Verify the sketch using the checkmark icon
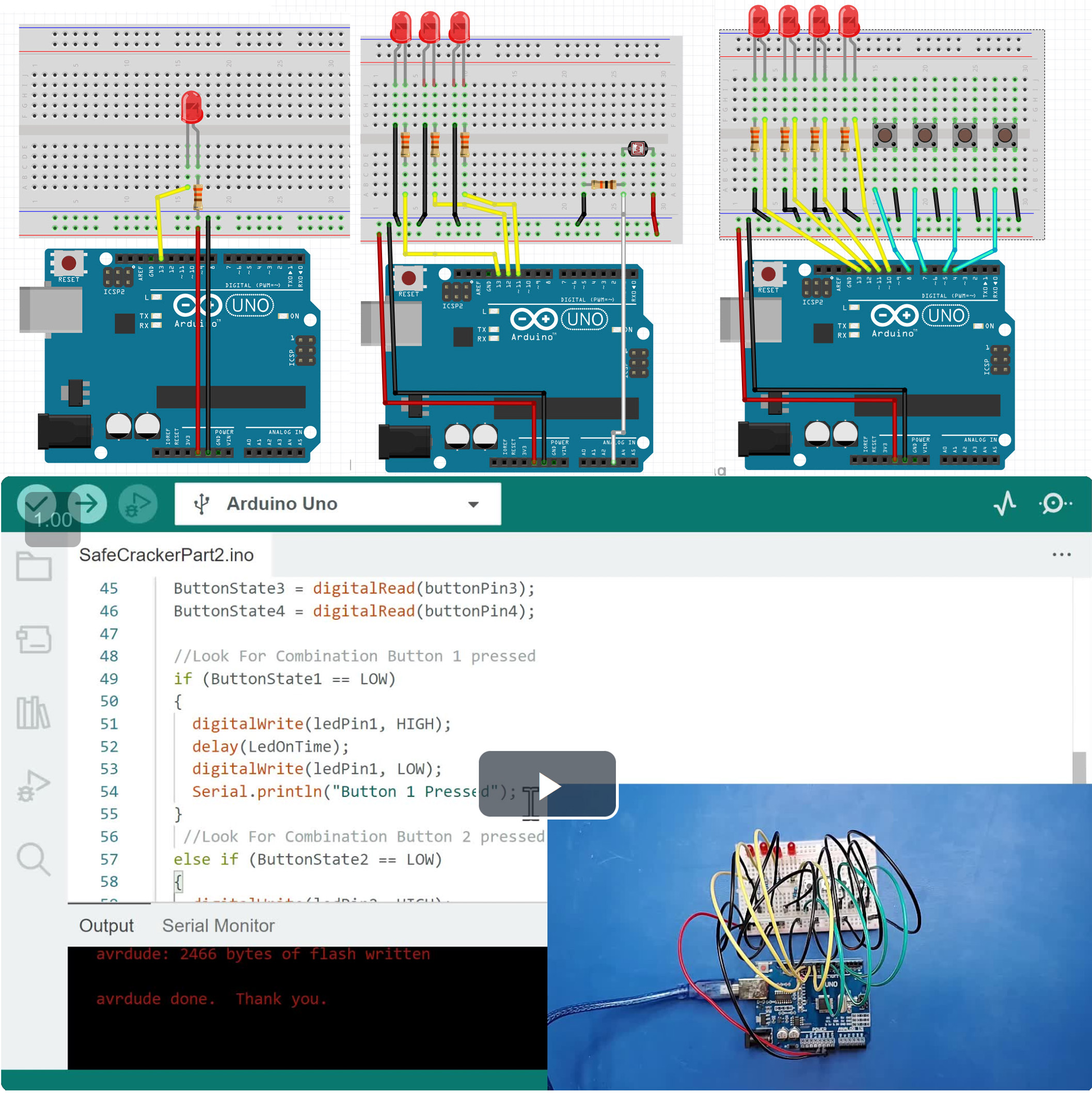This screenshot has height=1093, width=1092. click(x=38, y=504)
